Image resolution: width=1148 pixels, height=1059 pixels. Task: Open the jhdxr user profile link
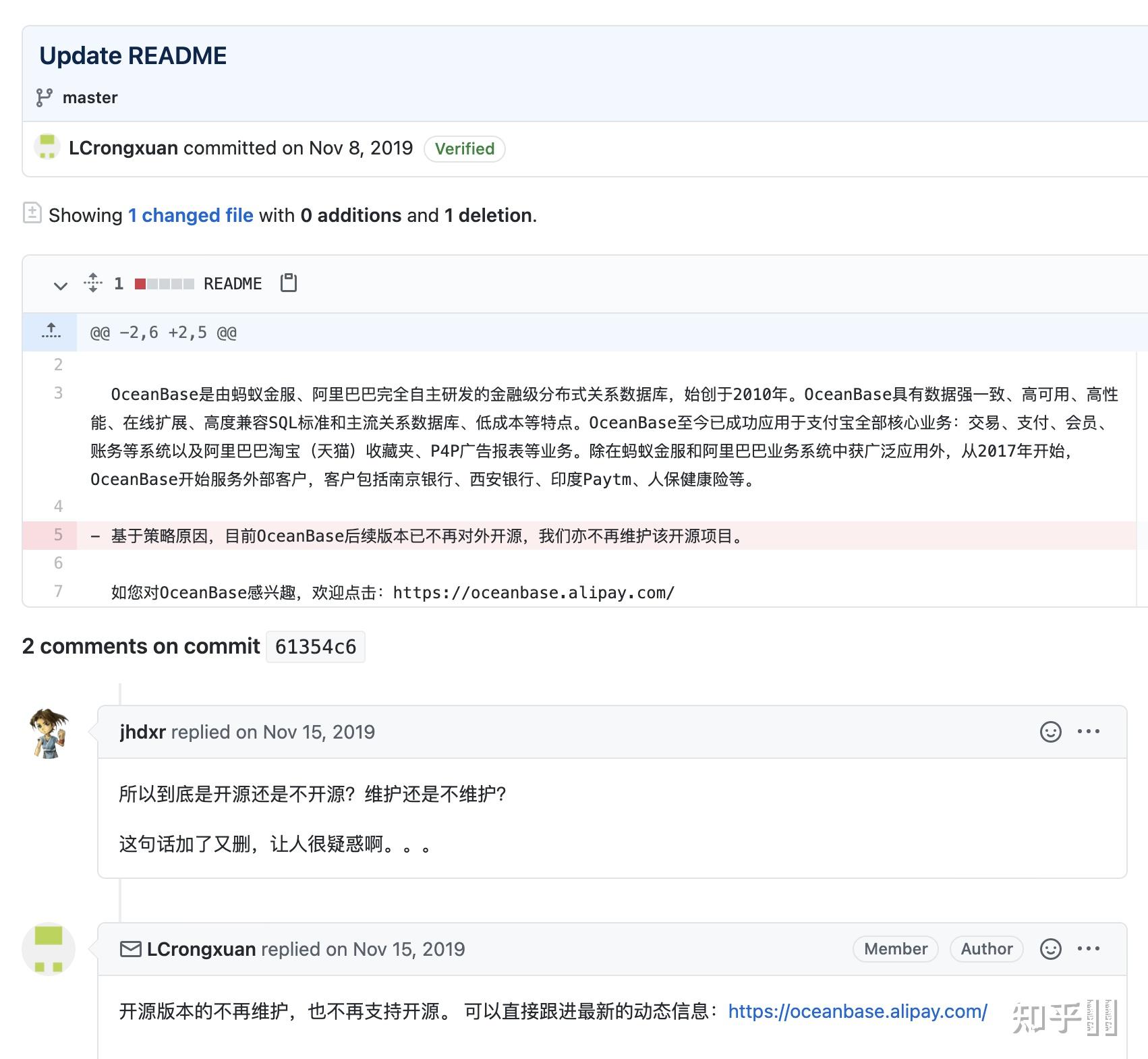coord(142,732)
